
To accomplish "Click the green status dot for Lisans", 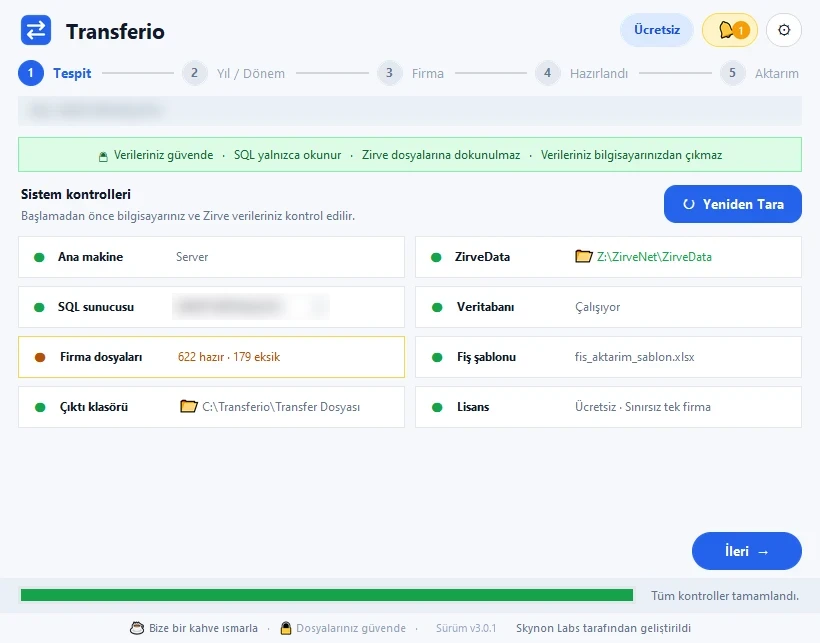I will click(x=437, y=407).
